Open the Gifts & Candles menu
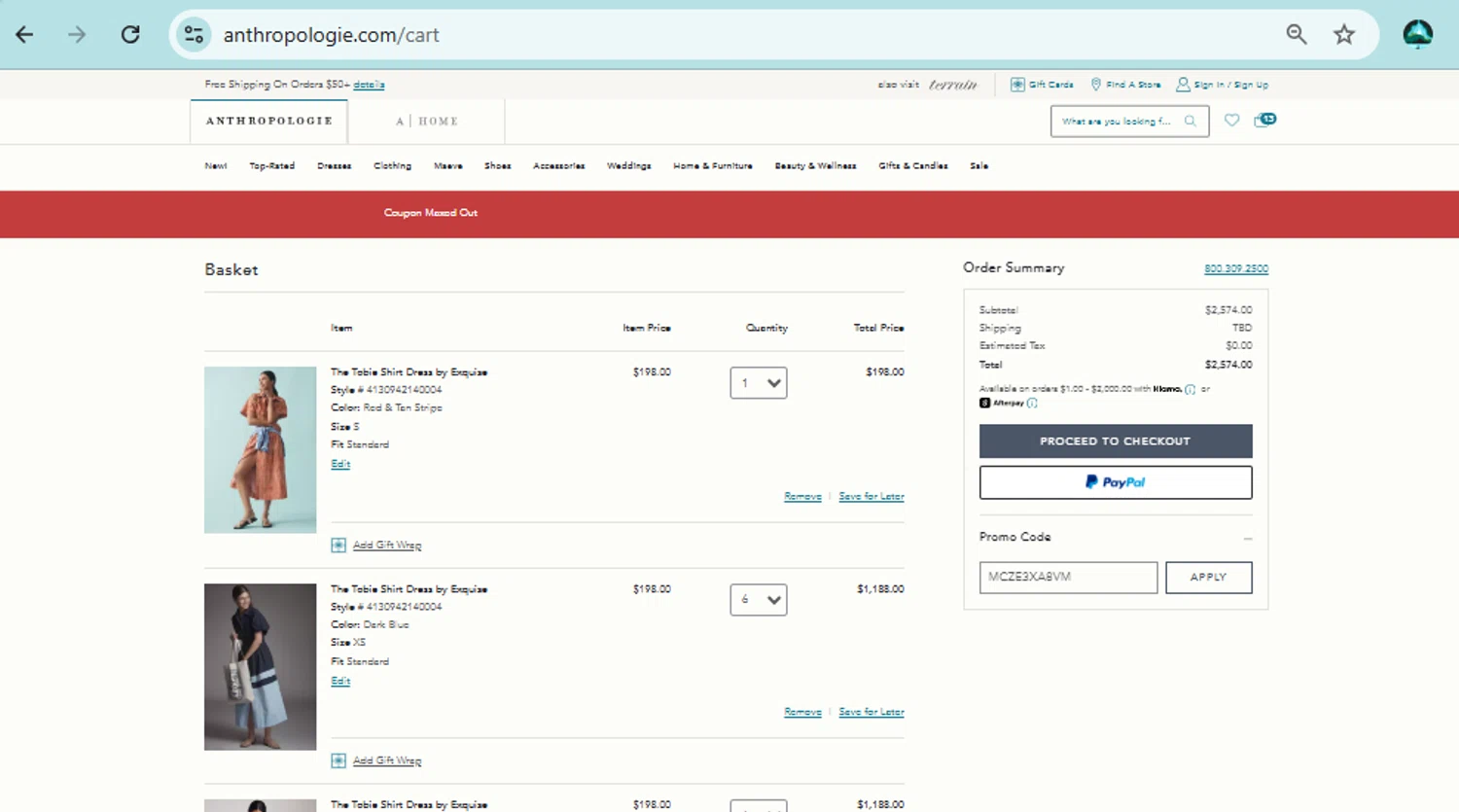This screenshot has width=1459, height=812. pyautogui.click(x=912, y=166)
